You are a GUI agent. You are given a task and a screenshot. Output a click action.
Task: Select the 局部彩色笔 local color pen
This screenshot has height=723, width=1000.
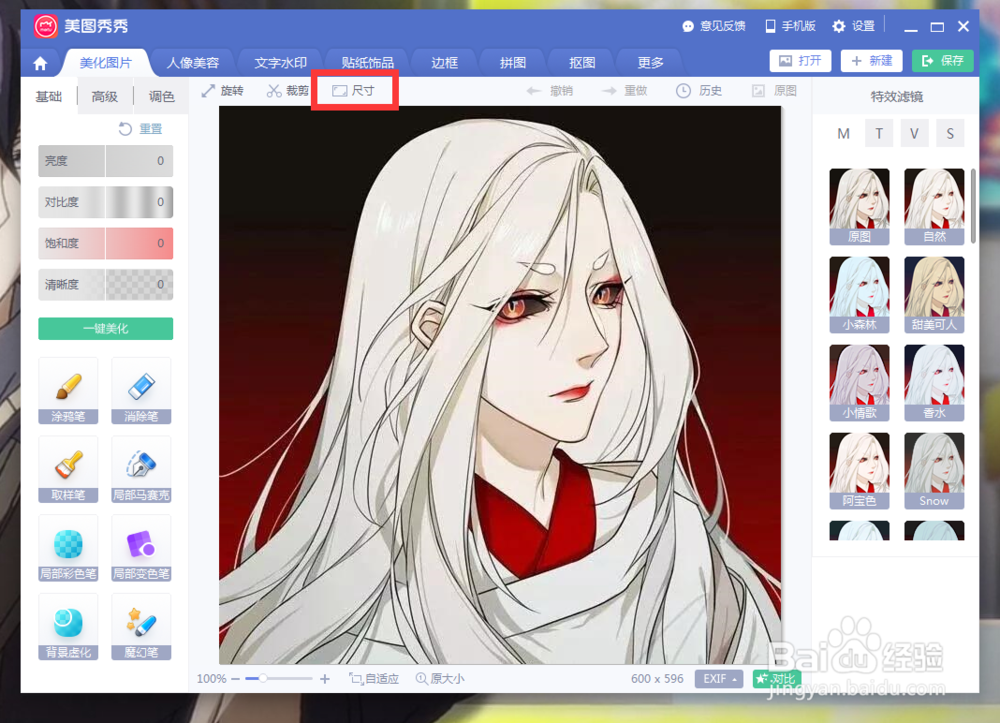click(68, 548)
